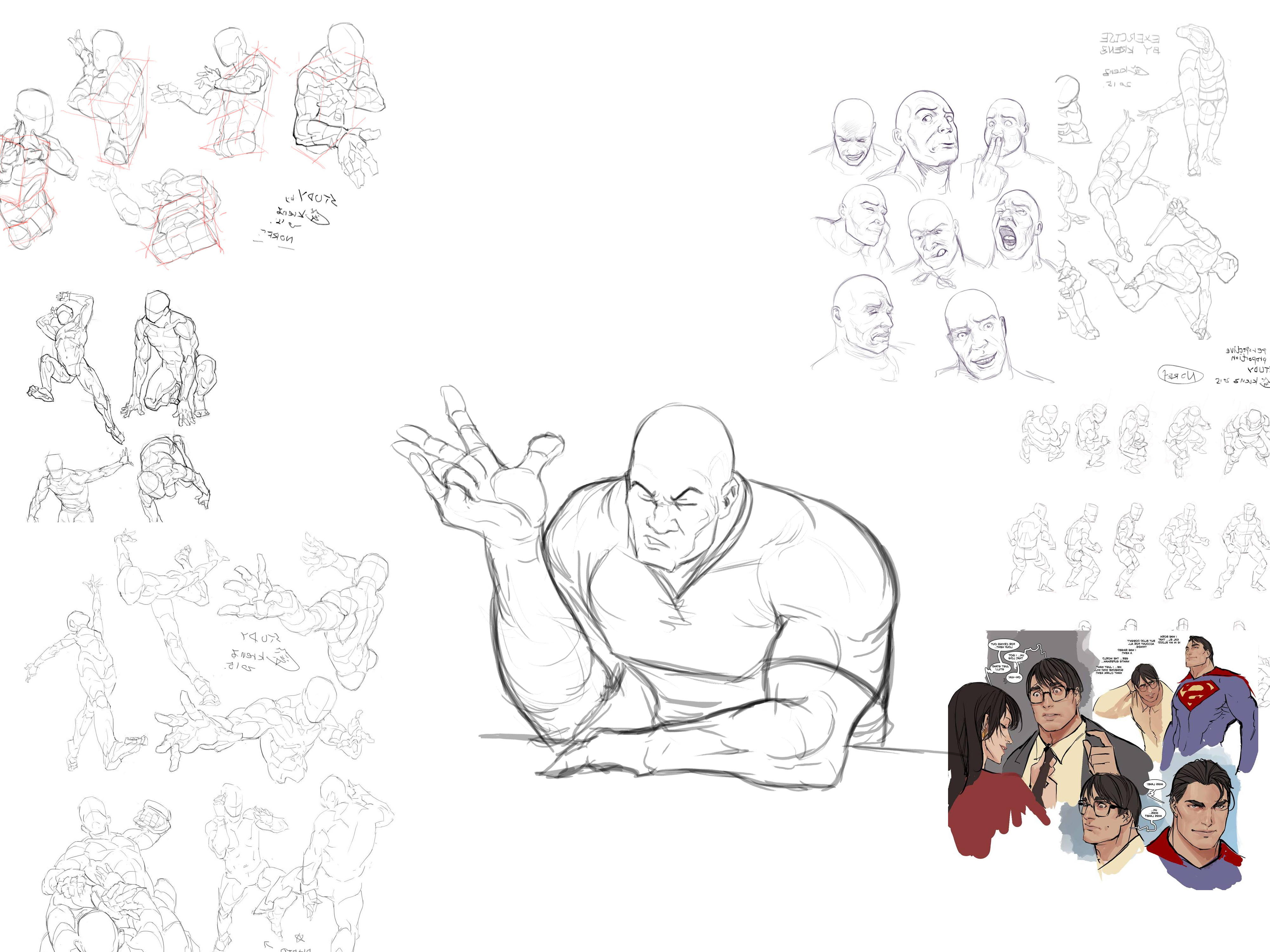
Task: Click the 'FOR CRYING OUT LOUD KENT' speech bubble
Action: pos(1004,645)
